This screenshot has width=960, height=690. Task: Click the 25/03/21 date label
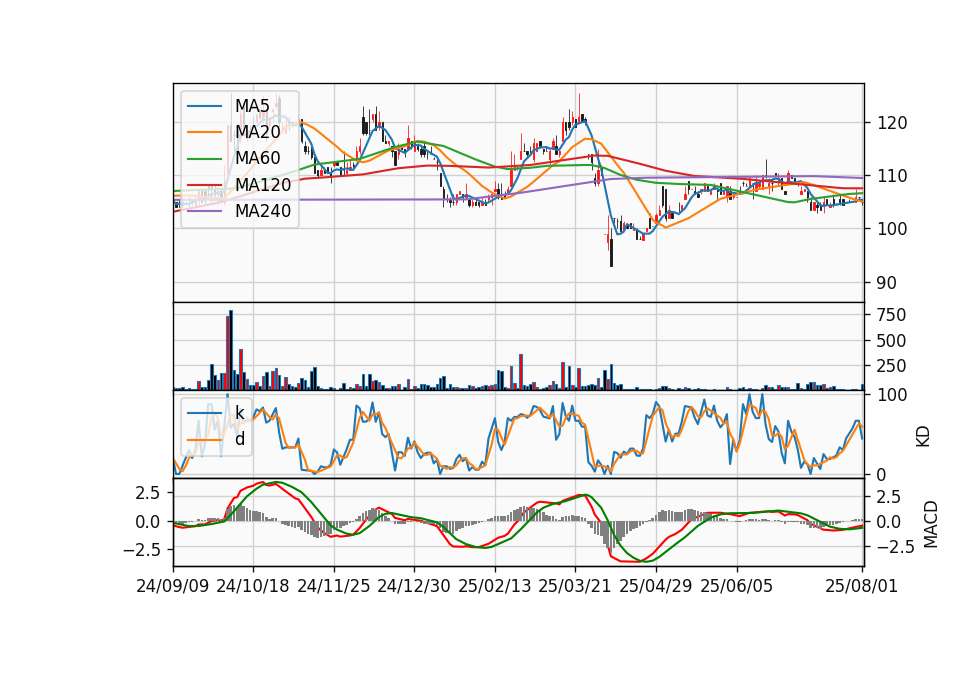click(x=575, y=586)
